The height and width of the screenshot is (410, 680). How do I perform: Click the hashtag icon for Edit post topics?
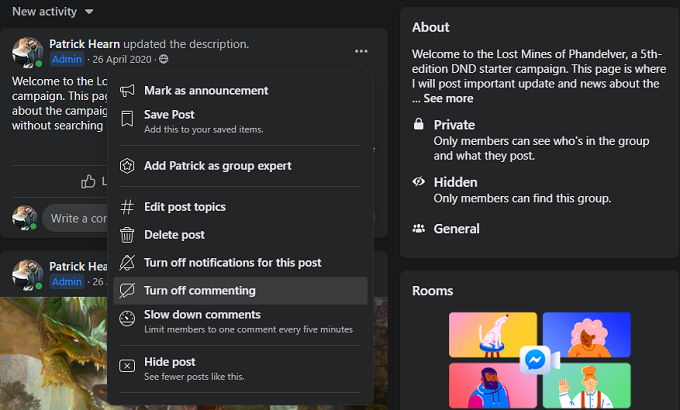[x=127, y=207]
